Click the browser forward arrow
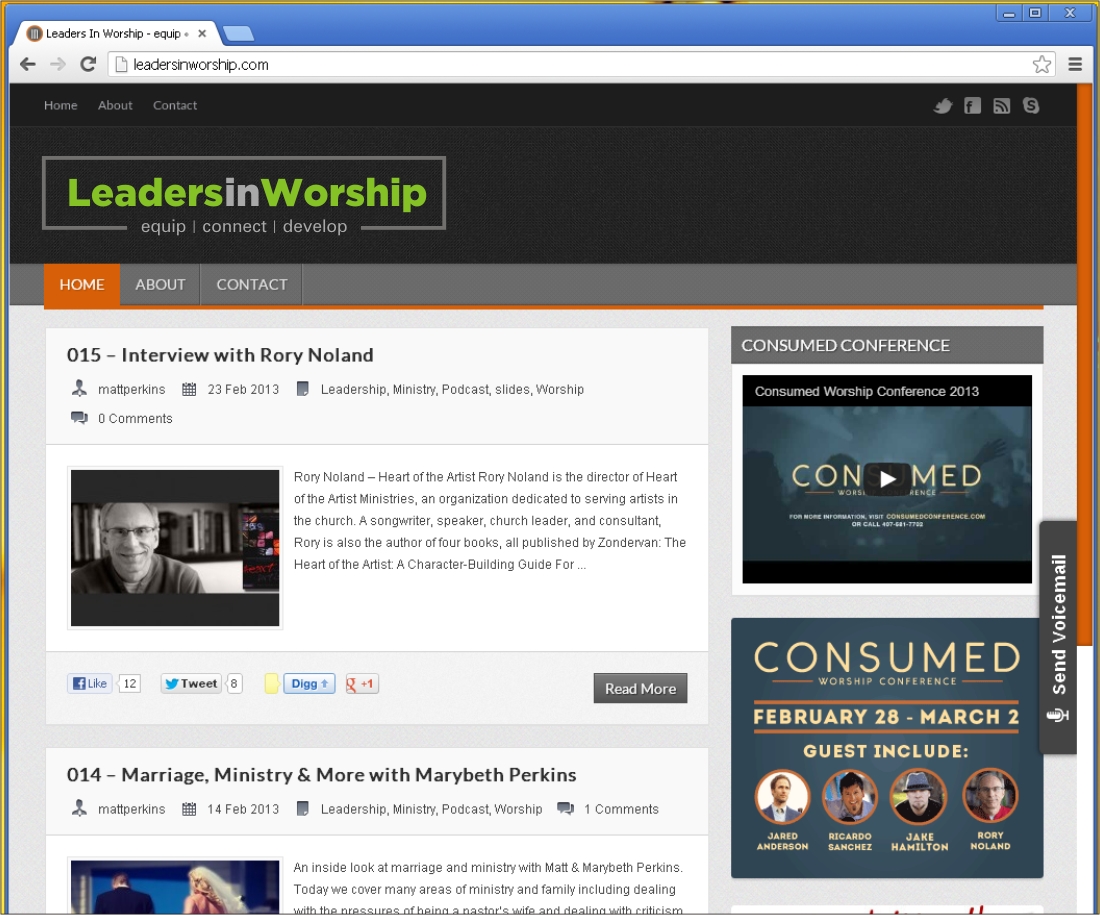The height and width of the screenshot is (915, 1100). coord(58,65)
